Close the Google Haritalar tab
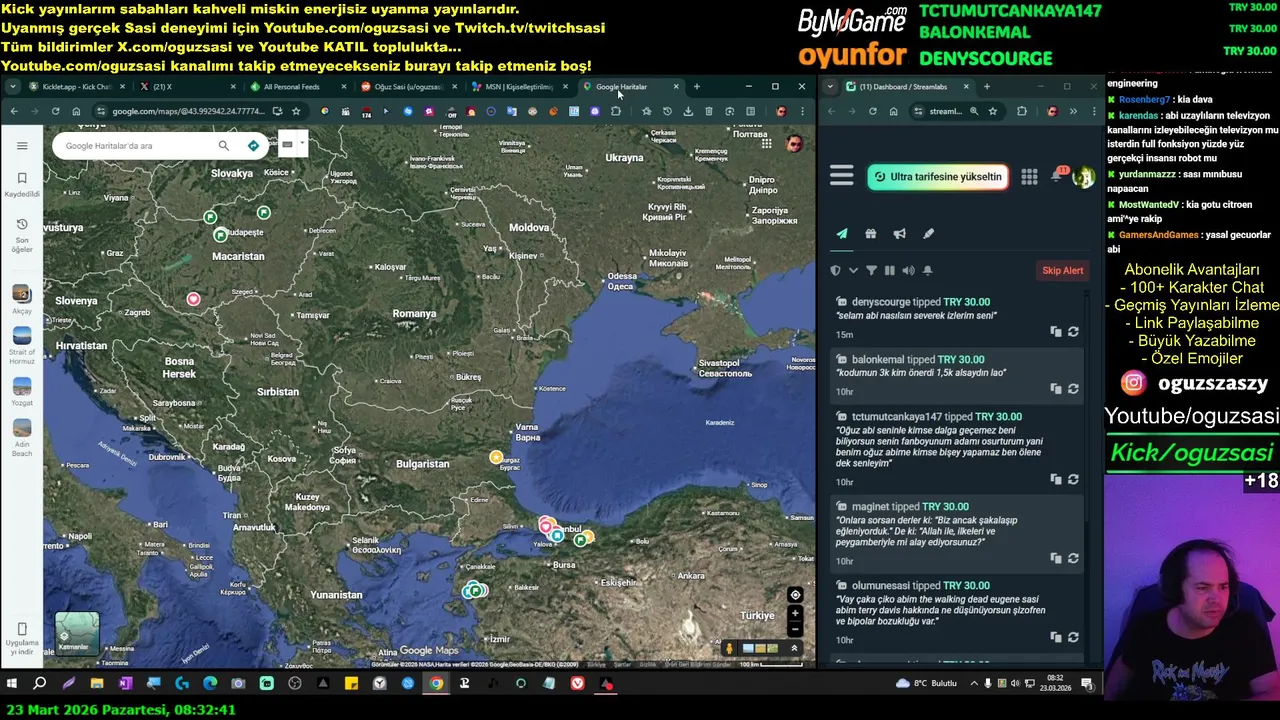 675,87
